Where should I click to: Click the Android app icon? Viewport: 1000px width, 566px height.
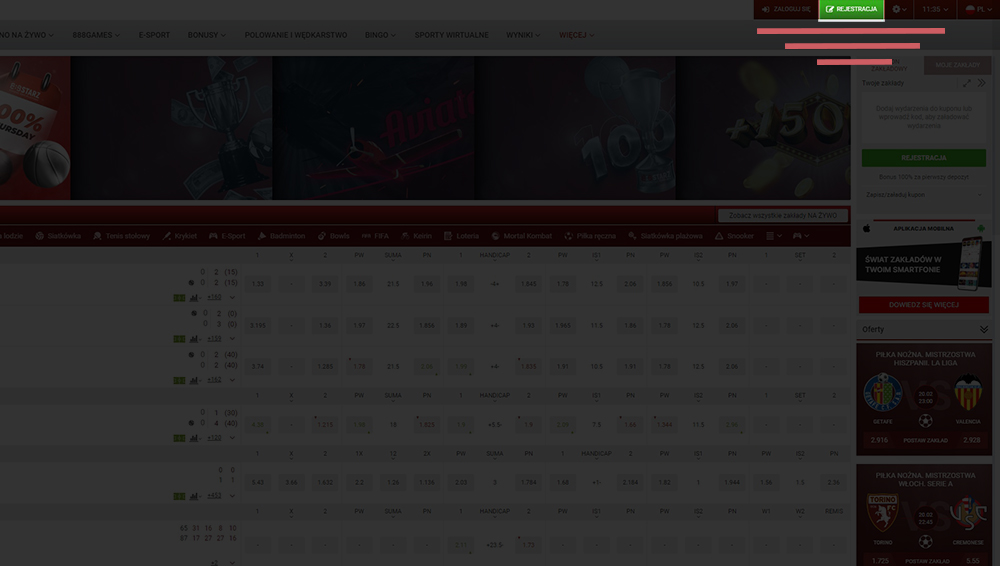click(981, 228)
